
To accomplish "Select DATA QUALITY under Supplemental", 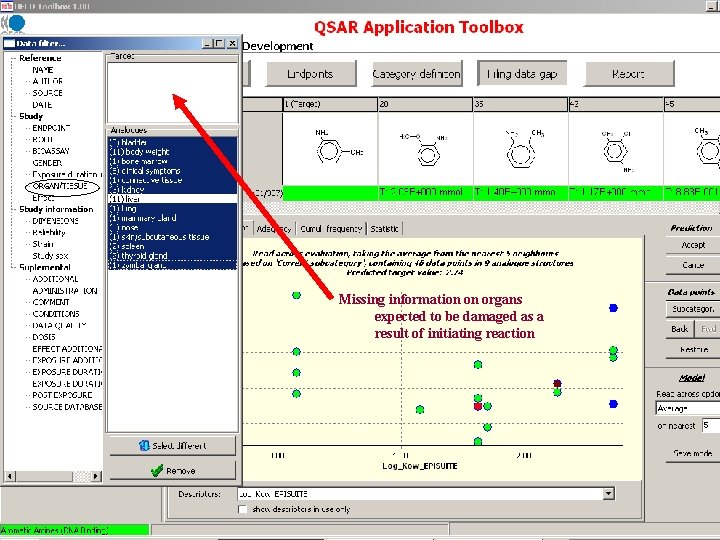I will click(59, 326).
